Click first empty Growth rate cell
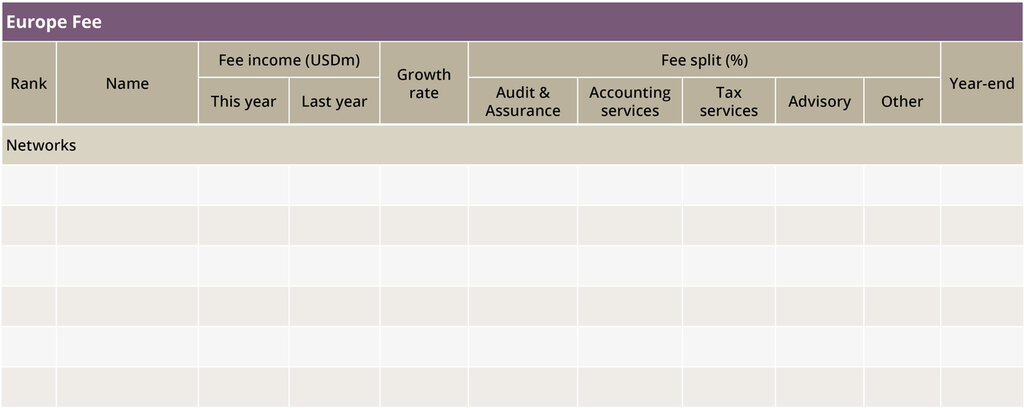Viewport: 1024px width, 408px height. point(424,185)
